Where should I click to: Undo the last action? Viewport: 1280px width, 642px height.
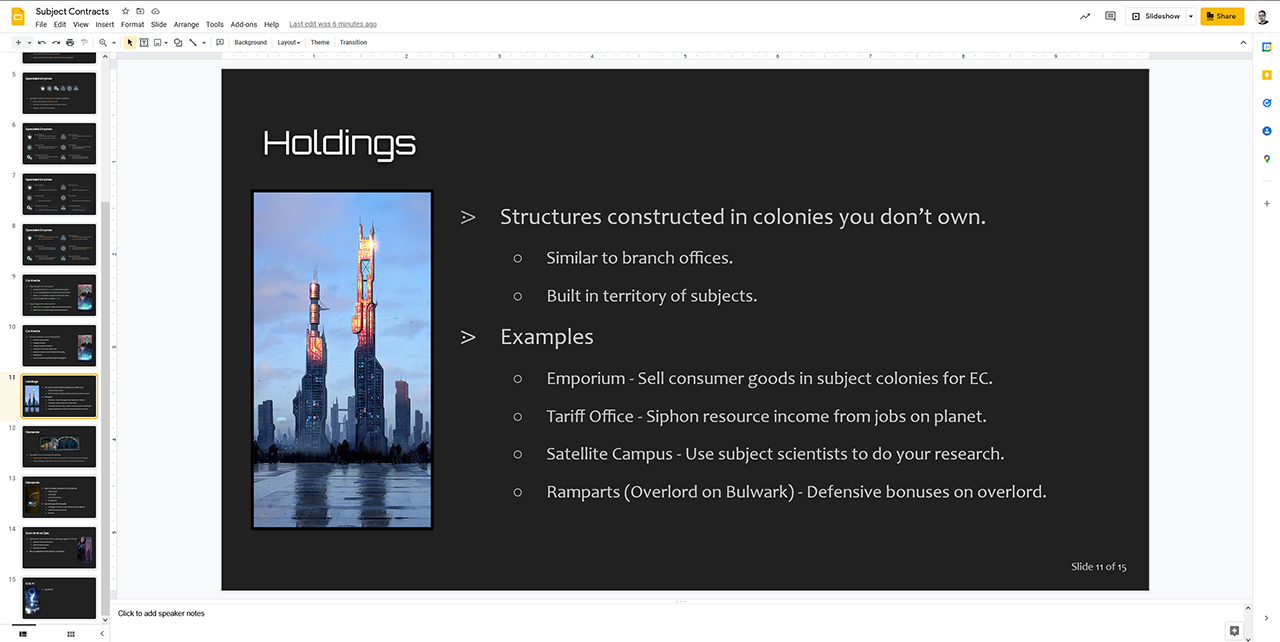click(42, 42)
